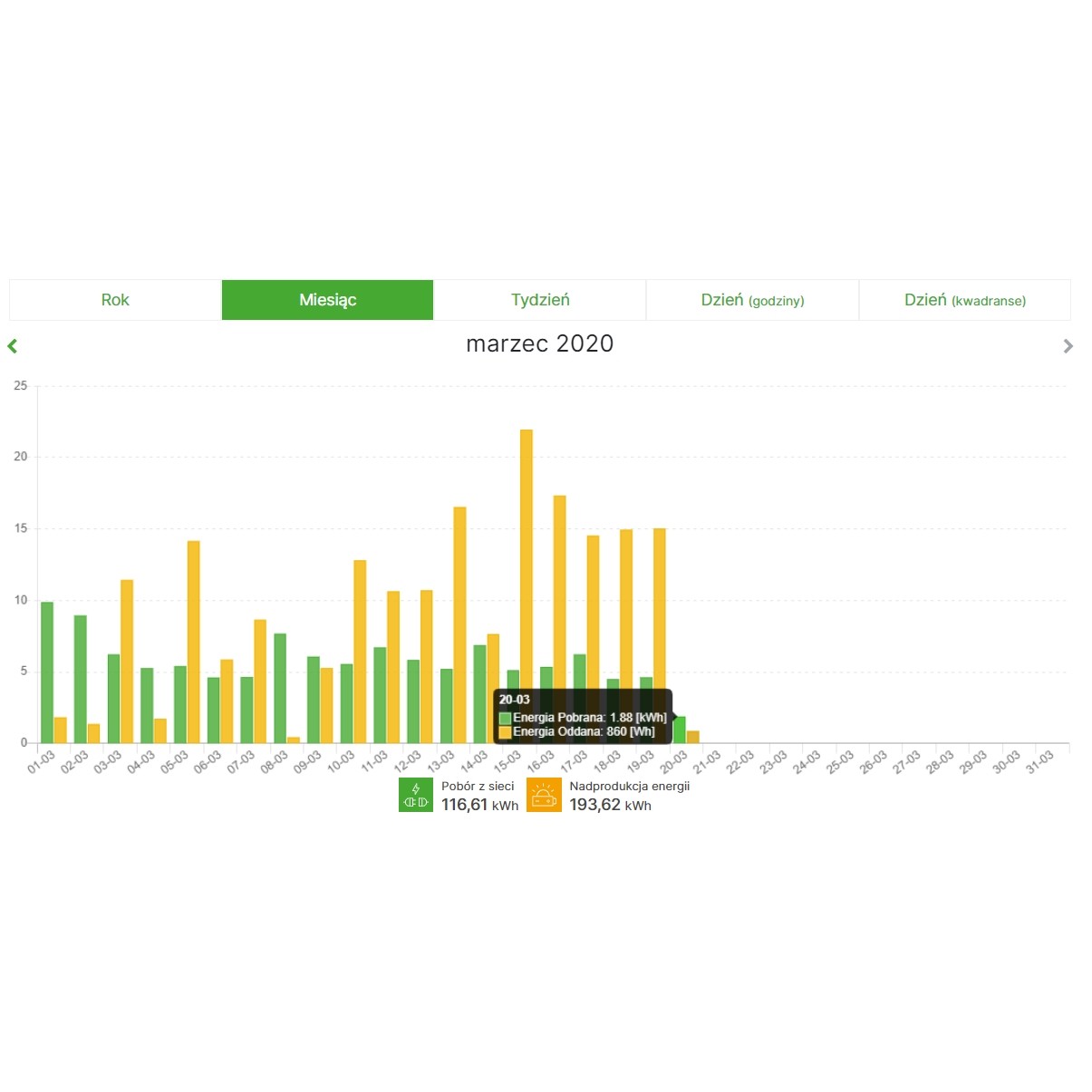Click the yellow Energia Oddana swatch in tooltip

point(505,731)
